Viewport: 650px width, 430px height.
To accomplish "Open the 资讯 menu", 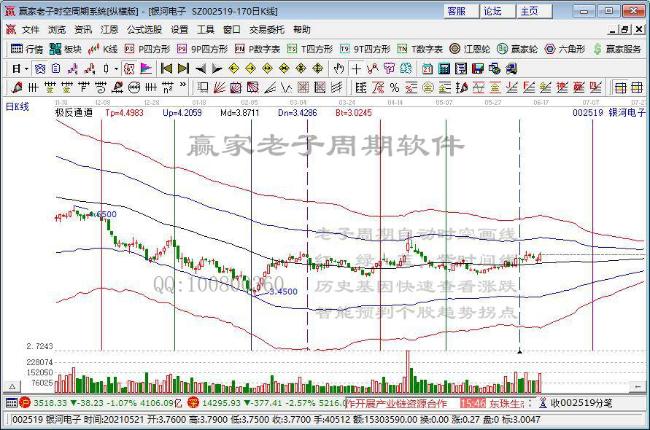I will [x=83, y=29].
